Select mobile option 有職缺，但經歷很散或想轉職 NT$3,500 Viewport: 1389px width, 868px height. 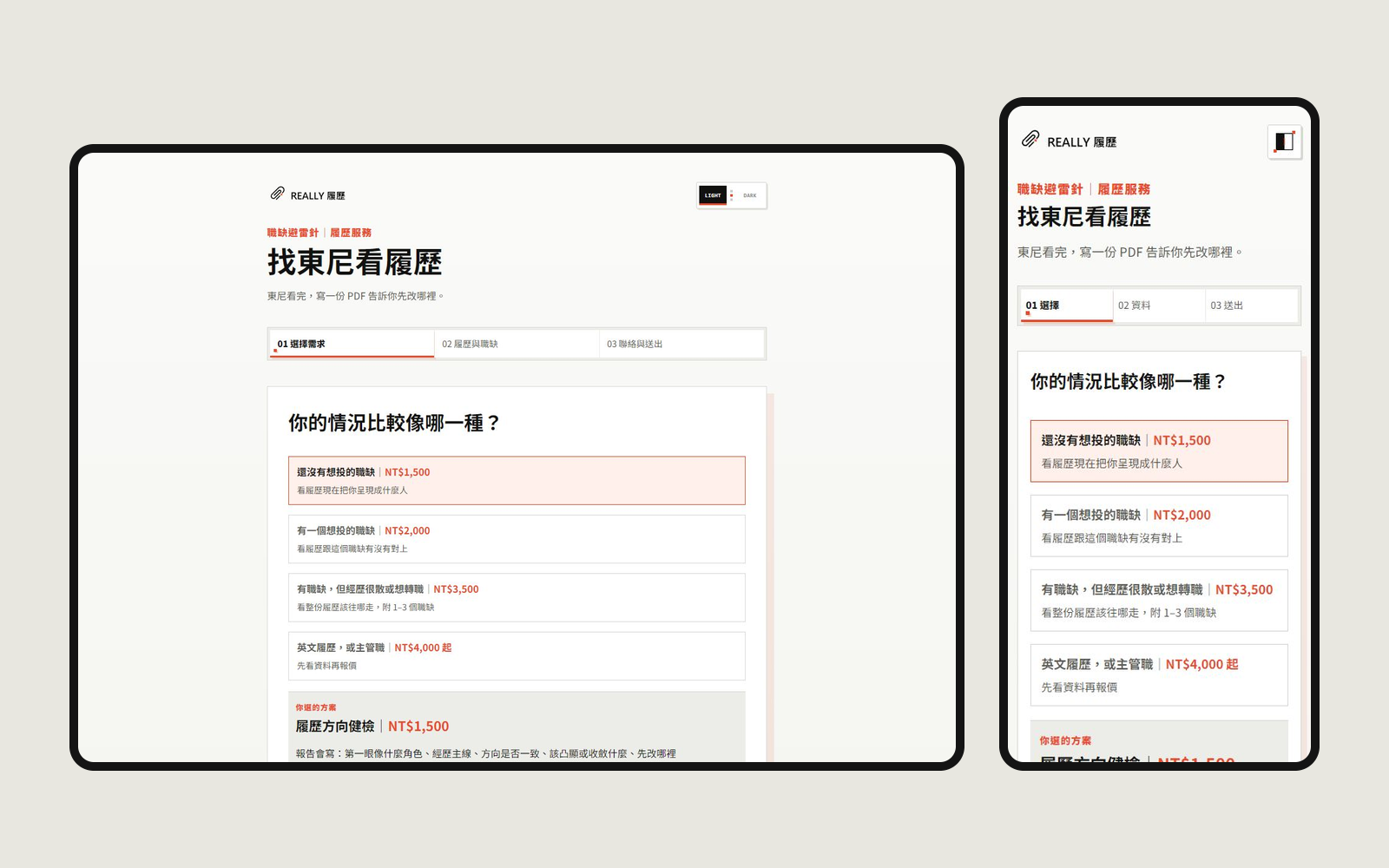pos(1159,601)
